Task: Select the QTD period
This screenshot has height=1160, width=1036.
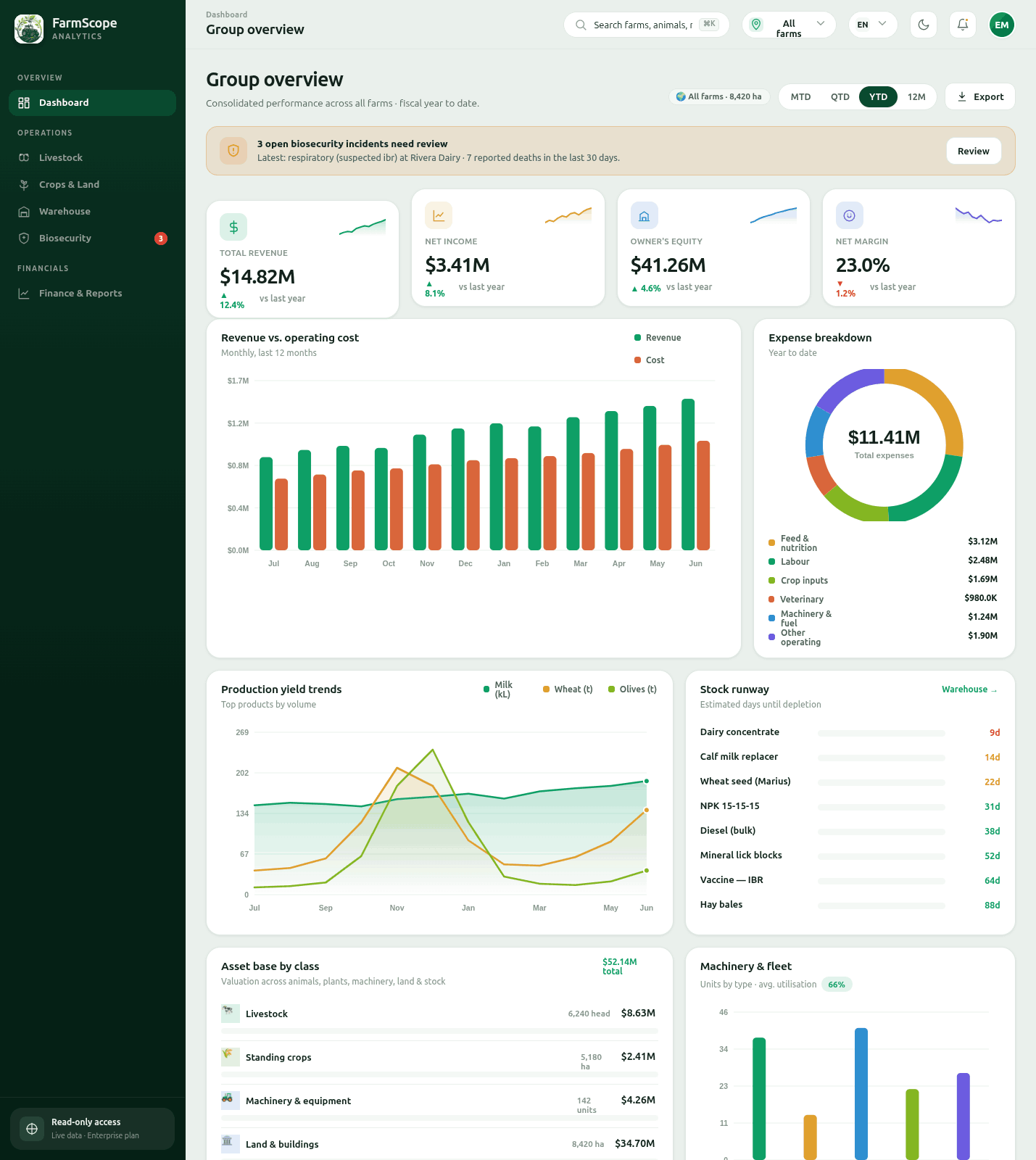Action: coord(840,97)
